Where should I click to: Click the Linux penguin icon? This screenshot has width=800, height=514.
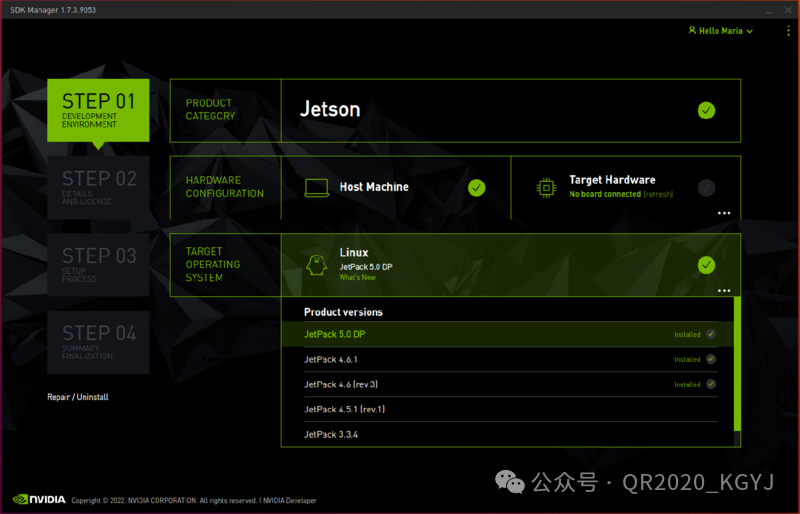click(316, 265)
